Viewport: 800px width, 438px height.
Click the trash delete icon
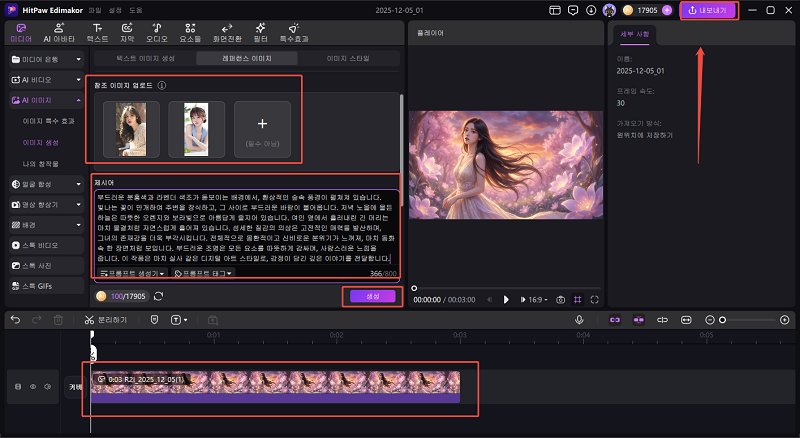pyautogui.click(x=58, y=320)
